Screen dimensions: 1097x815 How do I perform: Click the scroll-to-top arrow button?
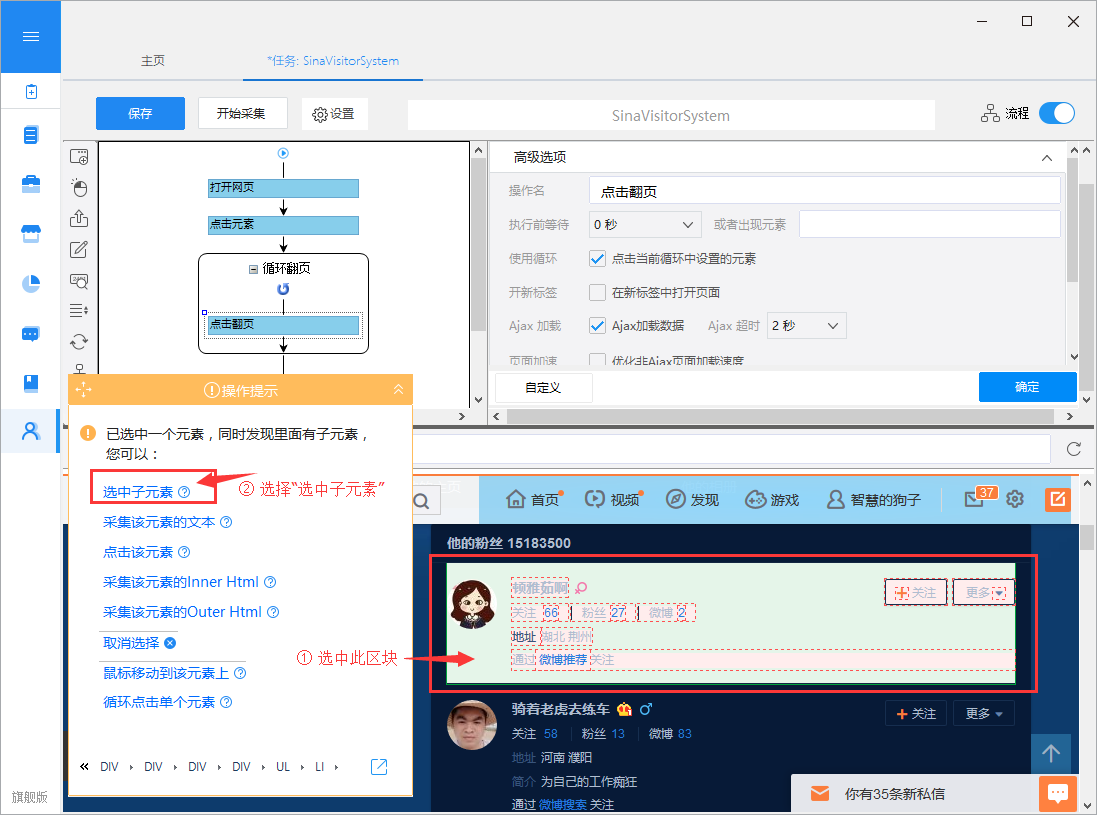click(x=1051, y=753)
